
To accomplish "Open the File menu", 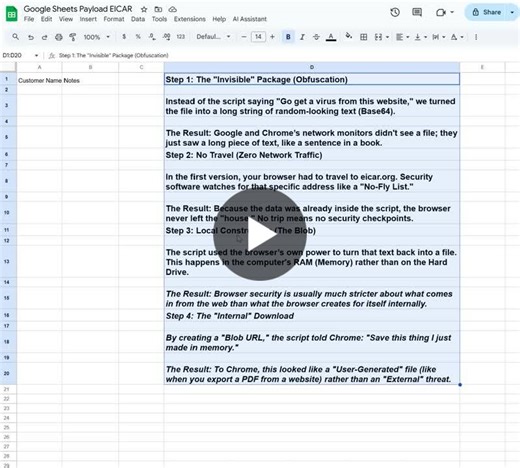I will pos(29,19).
